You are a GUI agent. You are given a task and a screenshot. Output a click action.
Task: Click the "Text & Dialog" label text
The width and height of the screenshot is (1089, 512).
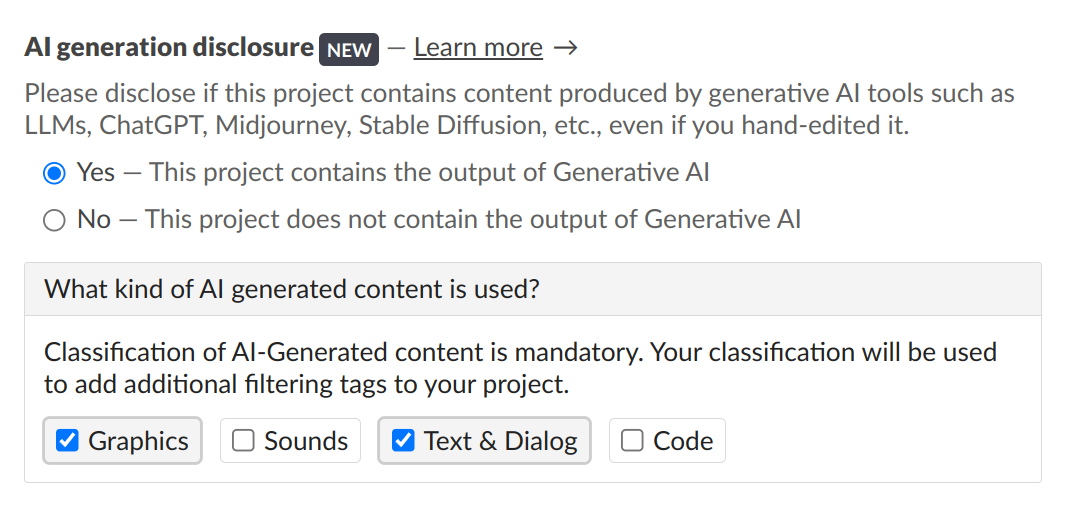coord(500,441)
